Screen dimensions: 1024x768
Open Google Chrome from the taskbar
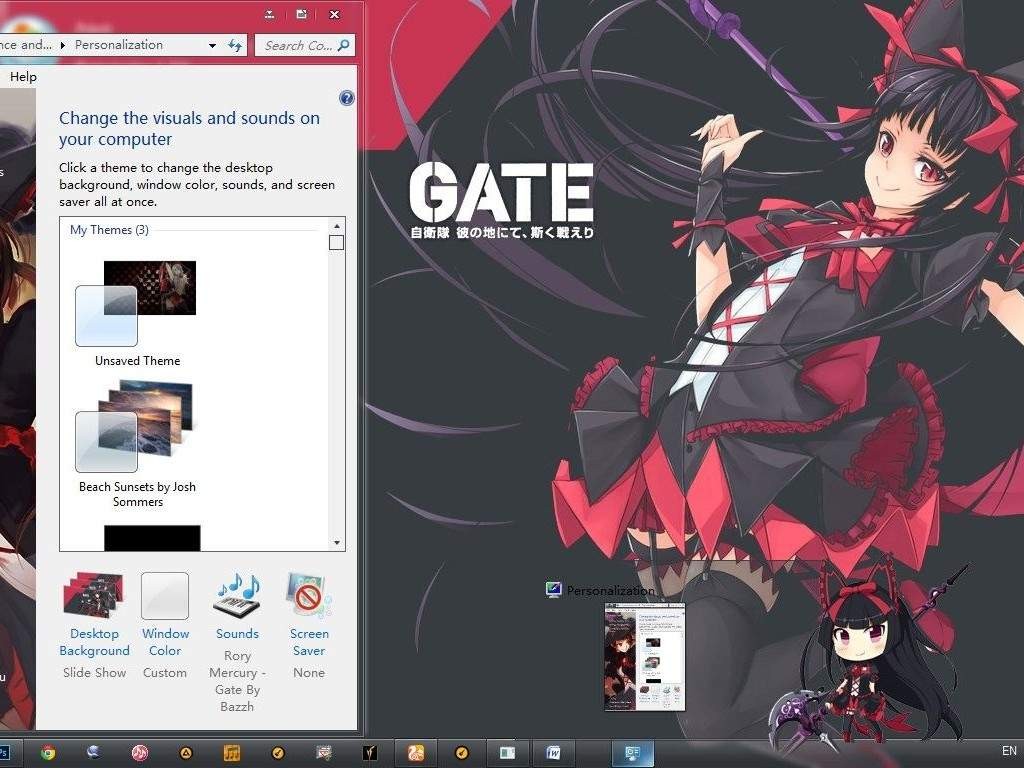(46, 751)
